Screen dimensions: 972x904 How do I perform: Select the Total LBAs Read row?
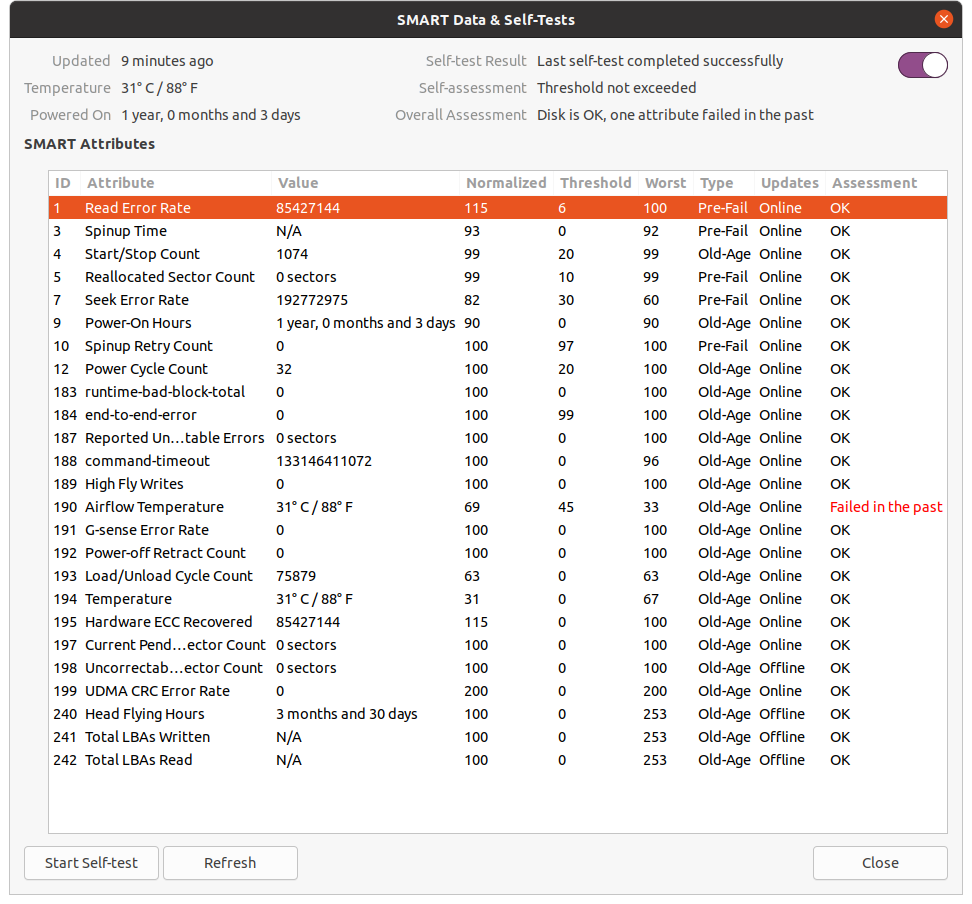tap(498, 759)
